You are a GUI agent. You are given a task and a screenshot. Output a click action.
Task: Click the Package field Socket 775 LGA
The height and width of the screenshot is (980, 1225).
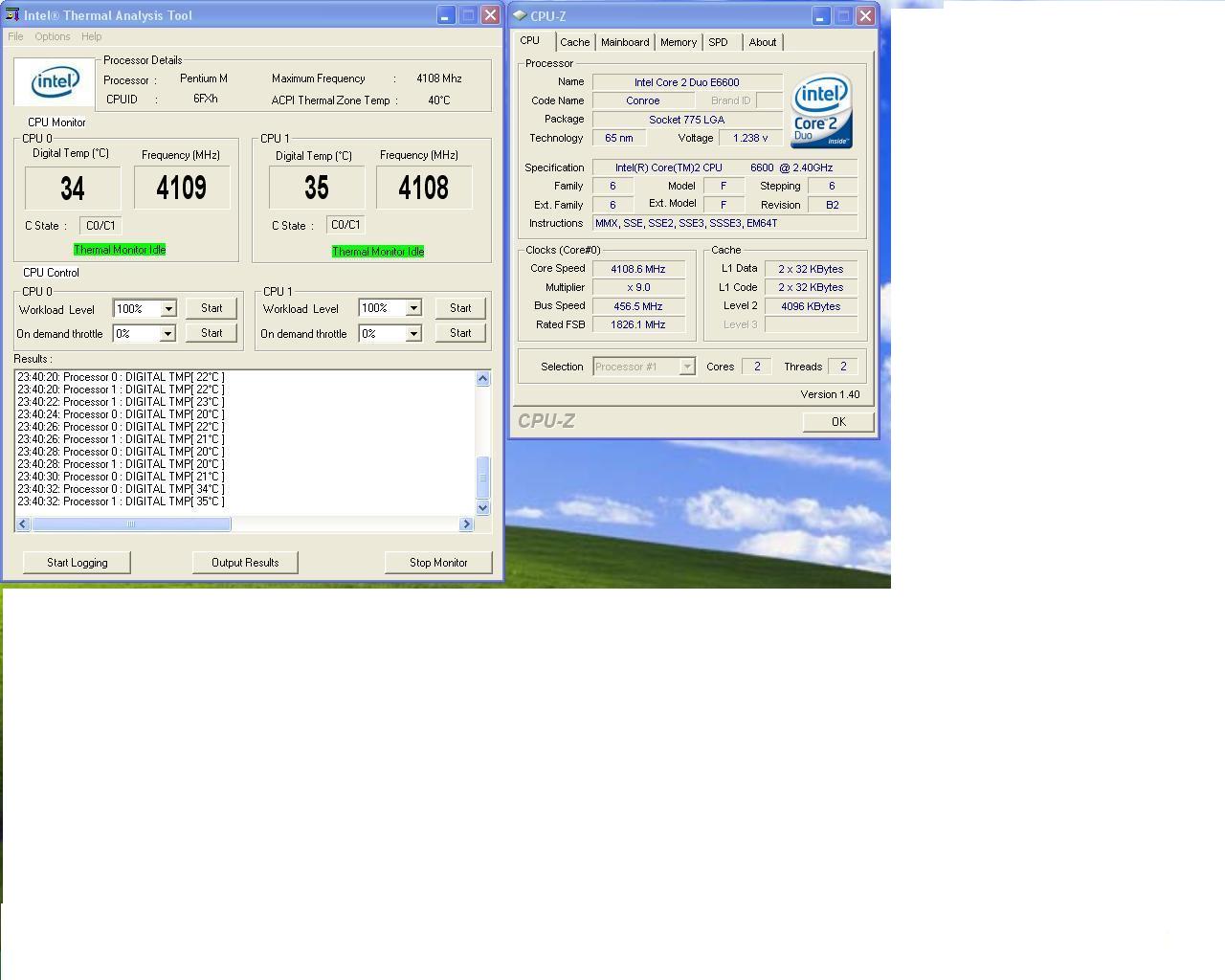point(687,120)
